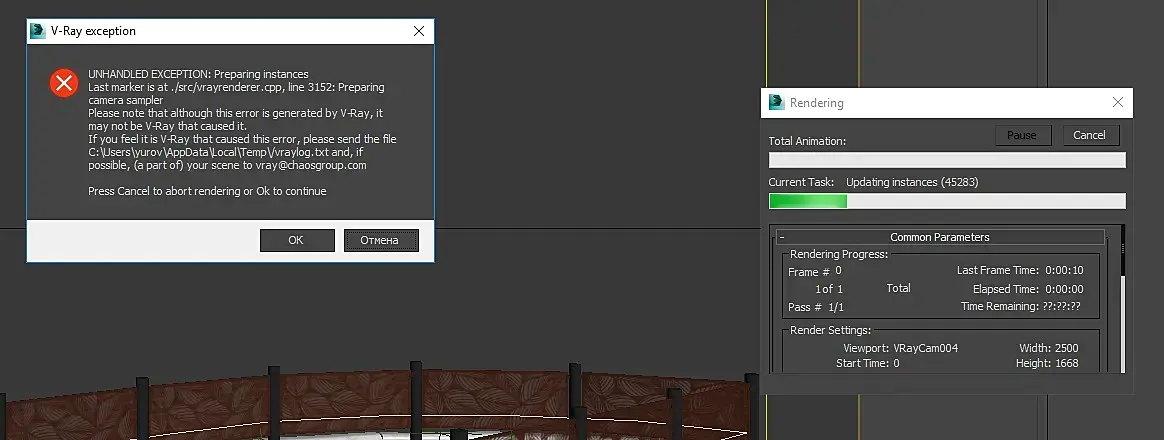The width and height of the screenshot is (1164, 440).
Task: Click the 3ds Max icon in the Rendering title bar
Action: pos(776,102)
